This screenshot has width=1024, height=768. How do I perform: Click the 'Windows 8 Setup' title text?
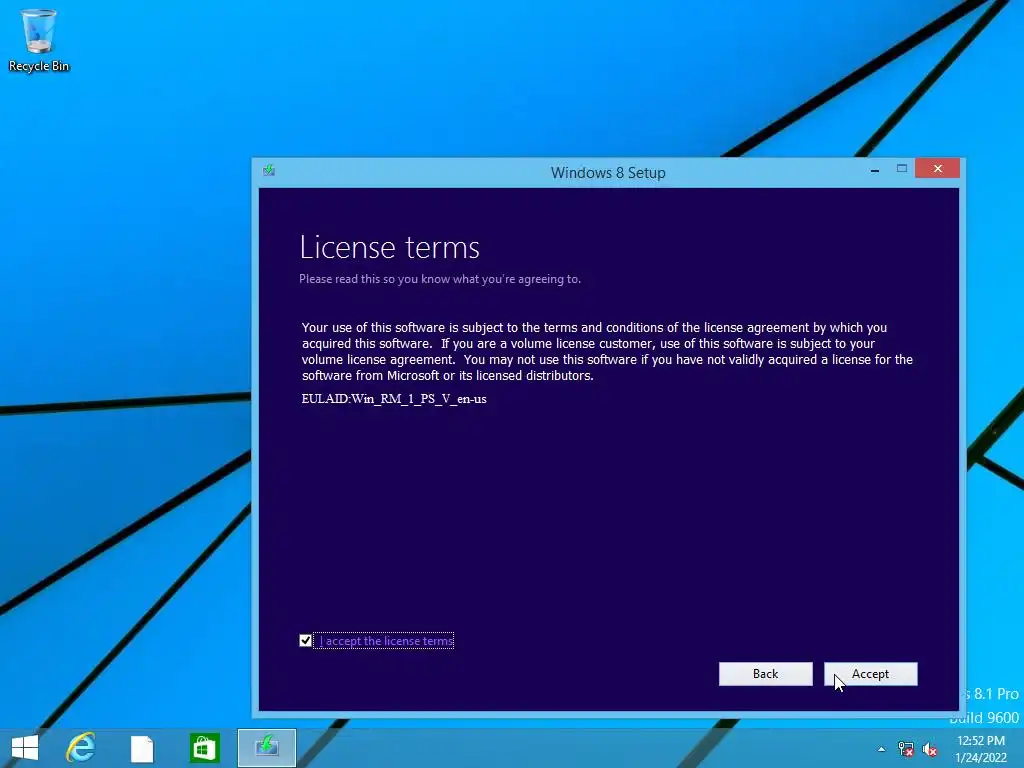tap(608, 173)
